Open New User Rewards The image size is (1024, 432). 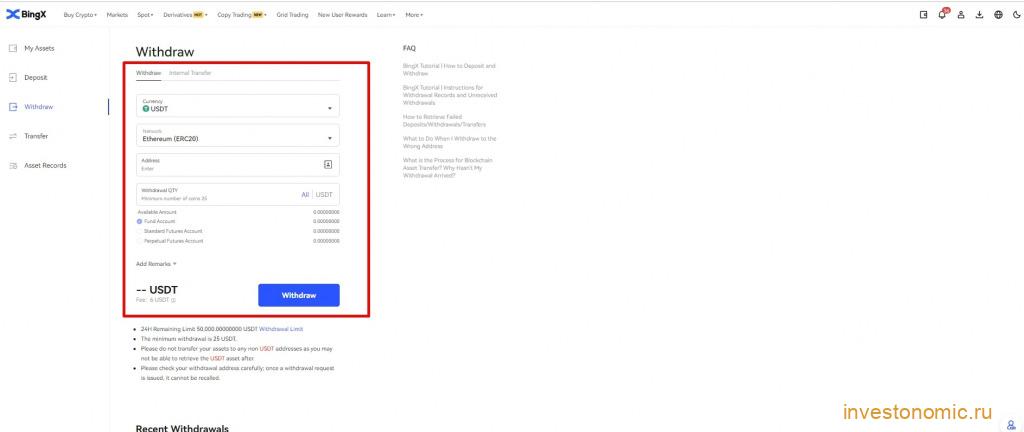click(342, 14)
